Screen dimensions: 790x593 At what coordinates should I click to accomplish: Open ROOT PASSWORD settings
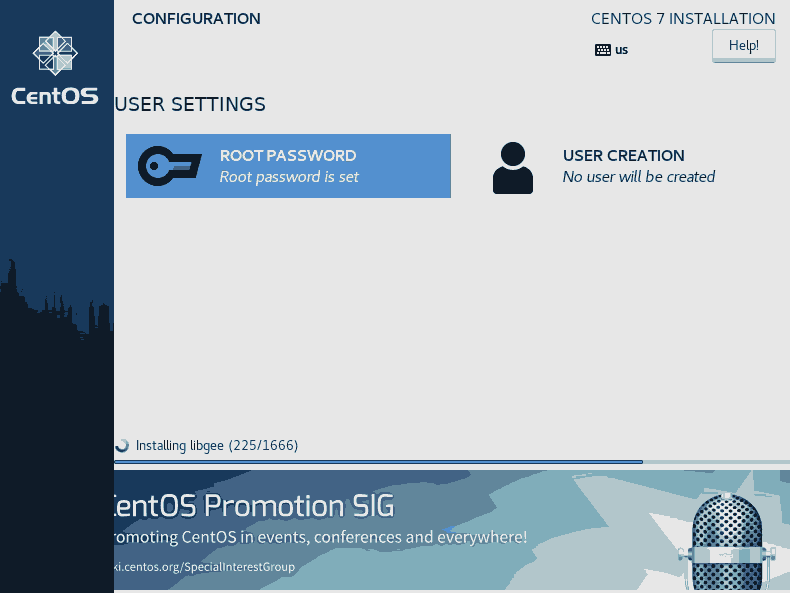[288, 166]
